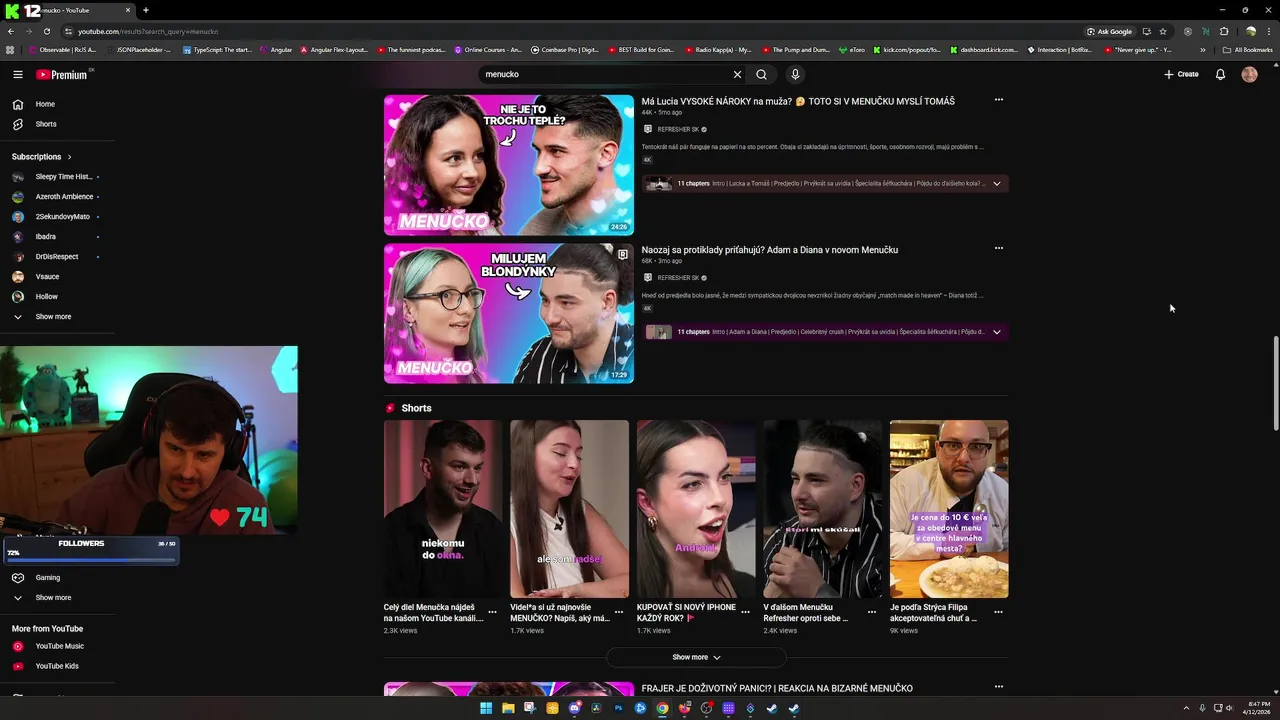
Task: Show more Shorts results
Action: tap(696, 657)
